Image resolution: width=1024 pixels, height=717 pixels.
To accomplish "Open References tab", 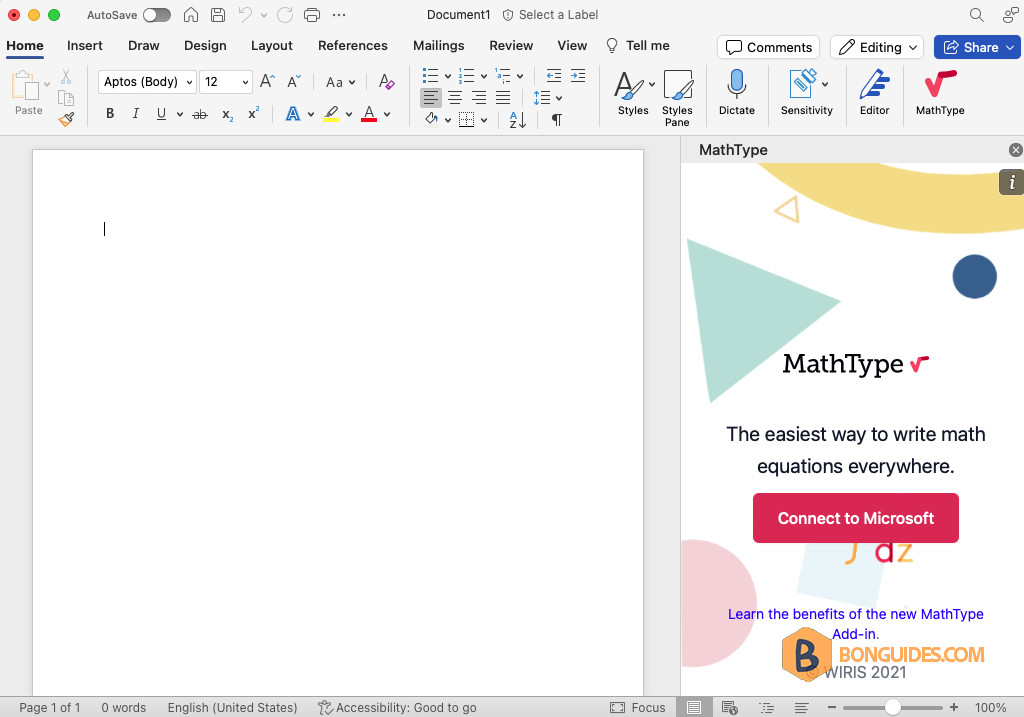I will 353,46.
